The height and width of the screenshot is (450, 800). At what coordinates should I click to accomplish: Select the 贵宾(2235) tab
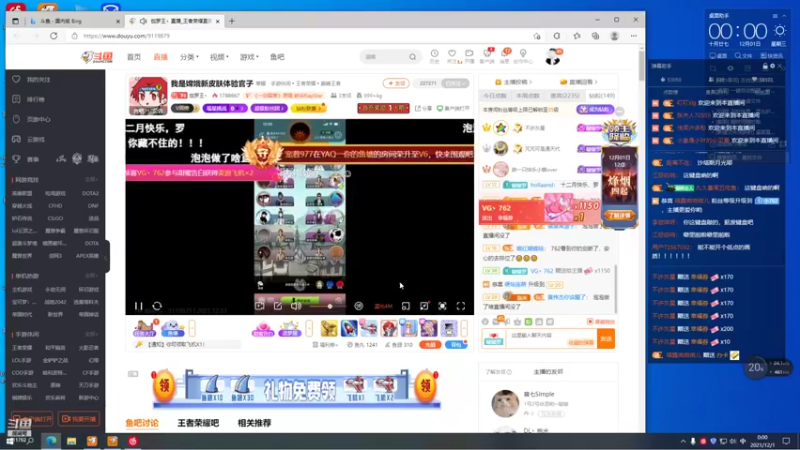click(565, 95)
